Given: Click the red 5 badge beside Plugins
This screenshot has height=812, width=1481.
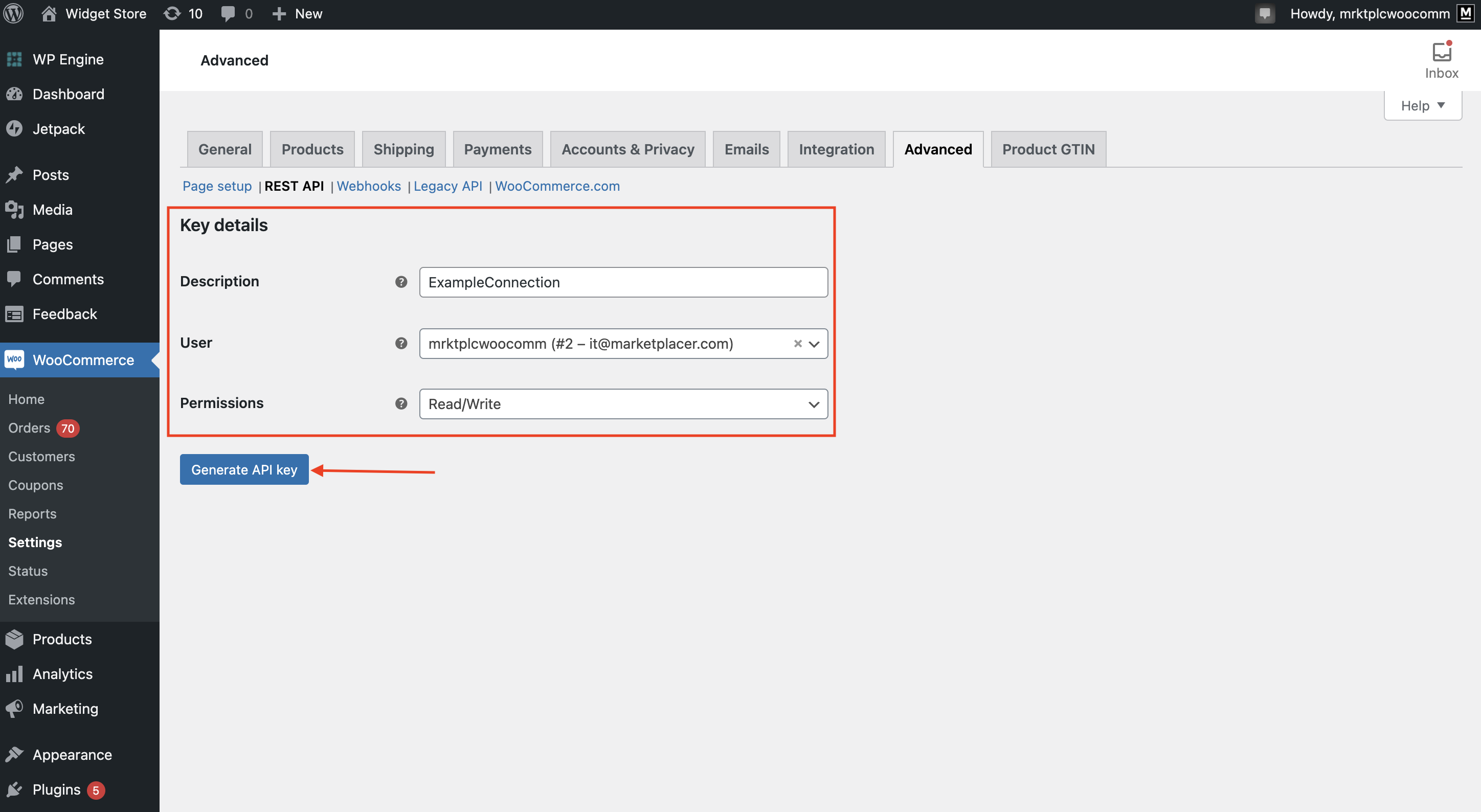Looking at the screenshot, I should [x=96, y=790].
